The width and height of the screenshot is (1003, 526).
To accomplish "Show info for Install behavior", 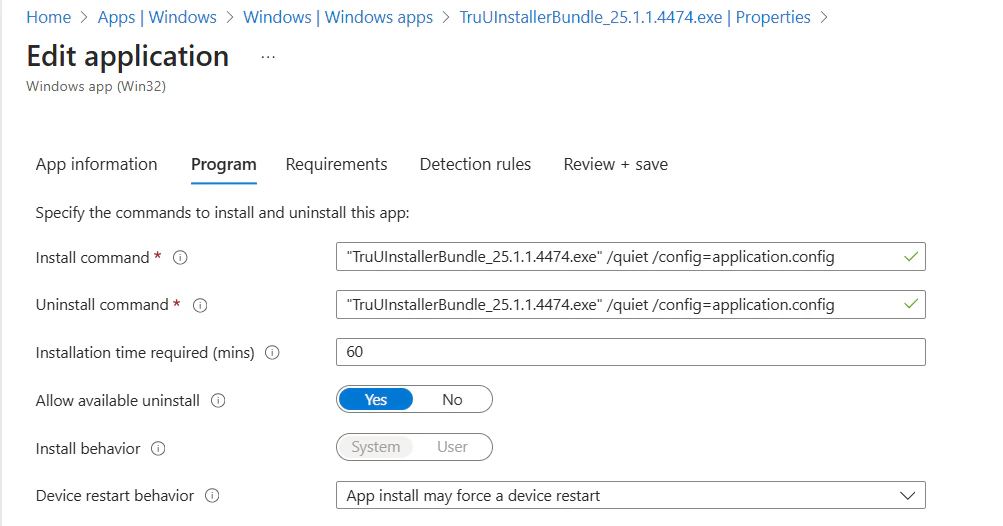I will [x=158, y=449].
